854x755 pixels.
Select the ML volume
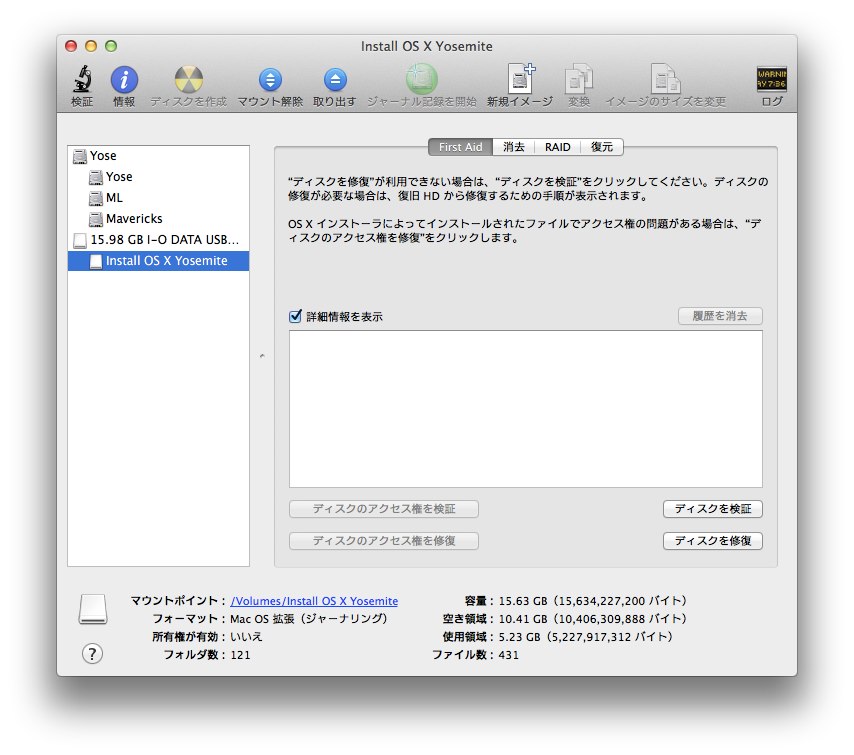pyautogui.click(x=158, y=198)
